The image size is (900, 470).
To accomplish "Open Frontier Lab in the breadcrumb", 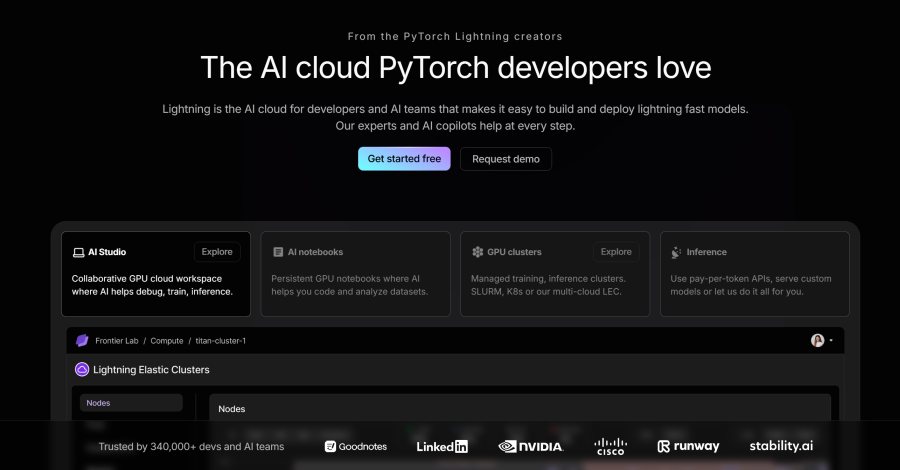I will point(117,341).
